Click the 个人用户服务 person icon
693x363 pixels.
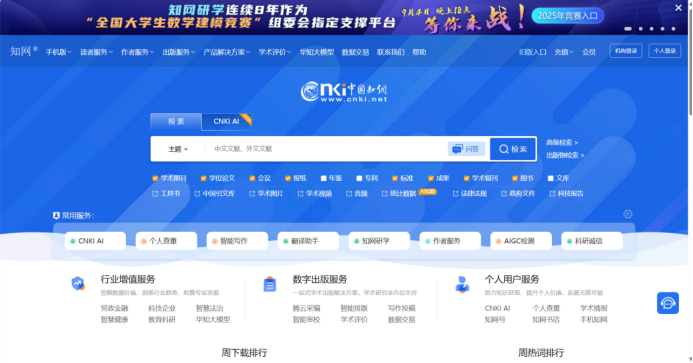462,284
